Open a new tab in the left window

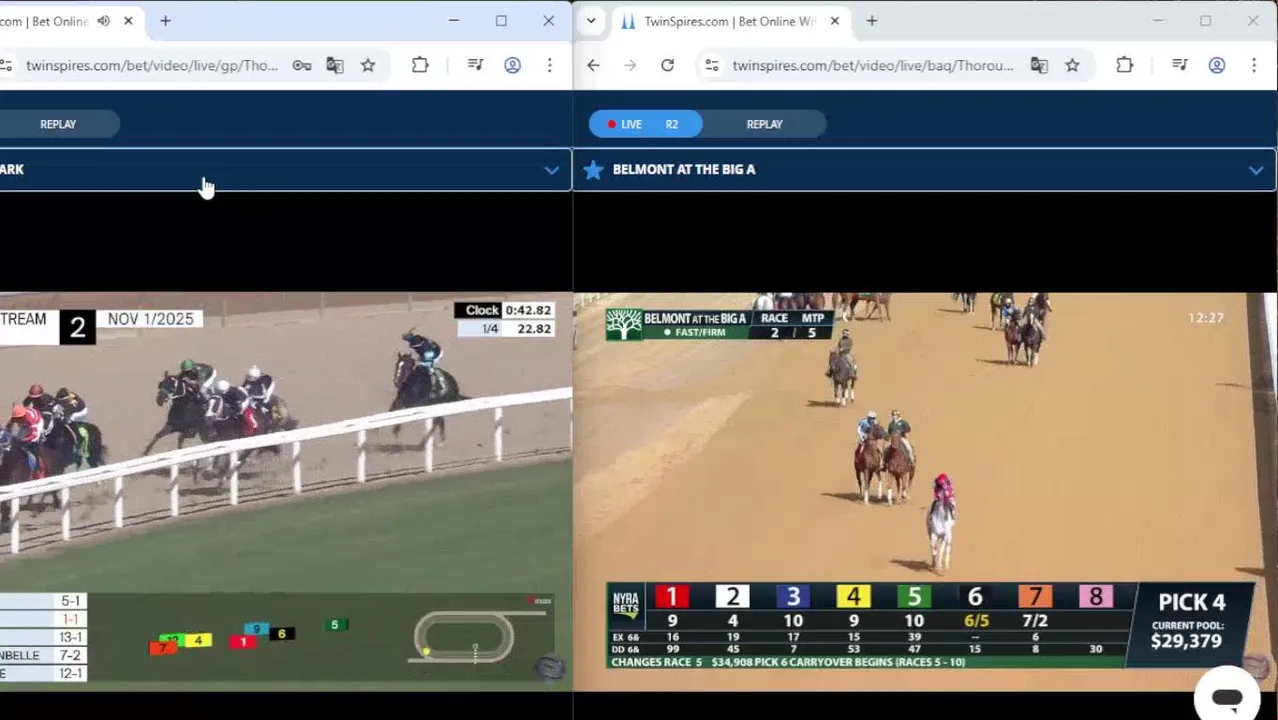pyautogui.click(x=165, y=21)
